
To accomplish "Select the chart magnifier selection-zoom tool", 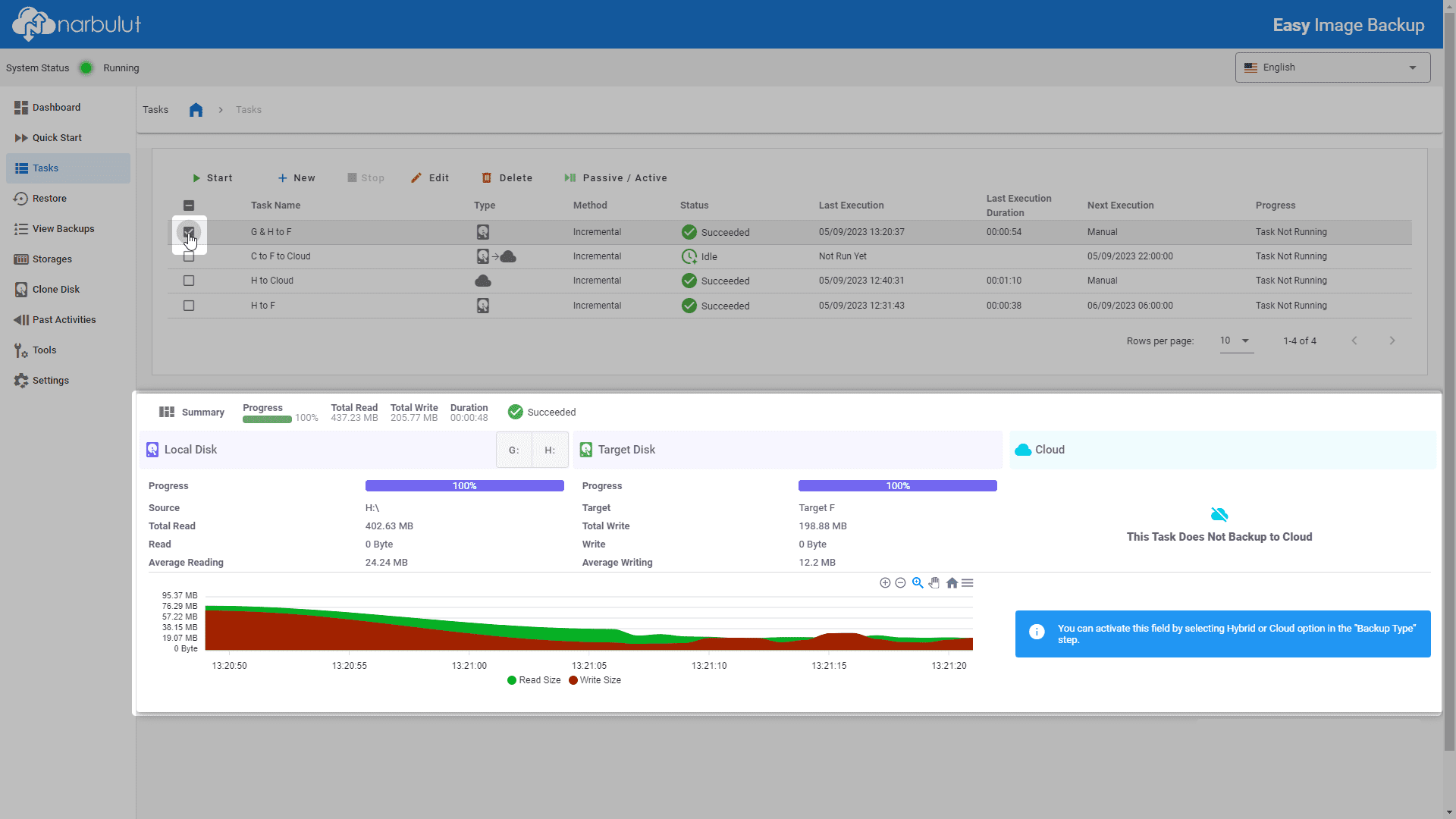I will (918, 583).
